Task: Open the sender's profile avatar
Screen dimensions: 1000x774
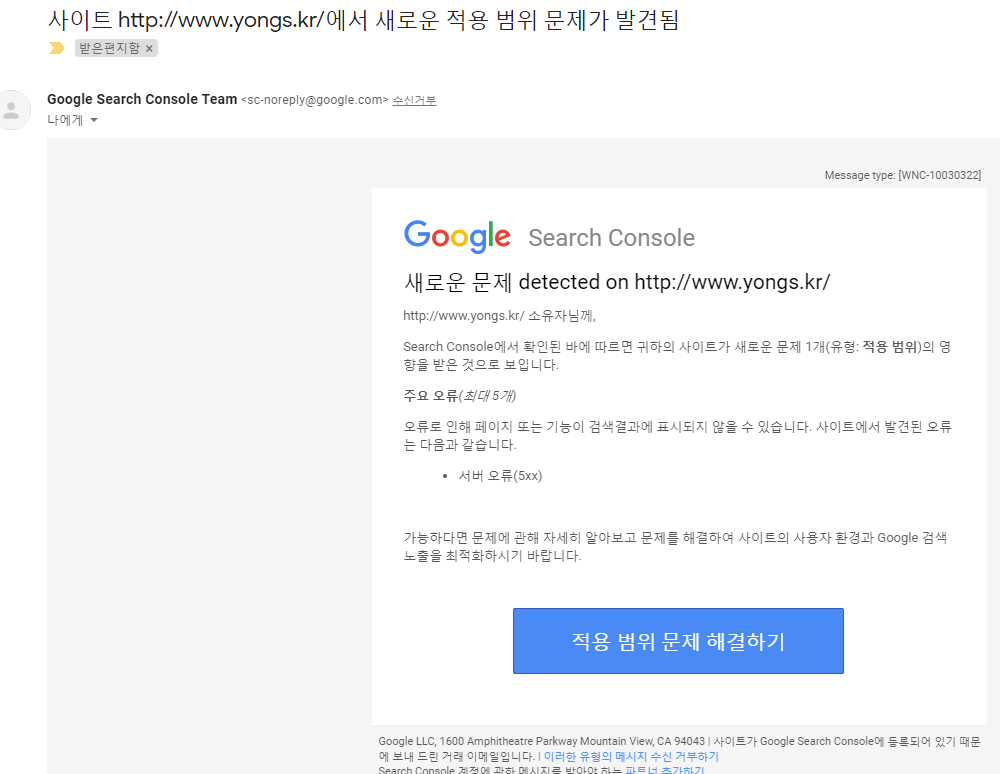Action: pos(13,110)
